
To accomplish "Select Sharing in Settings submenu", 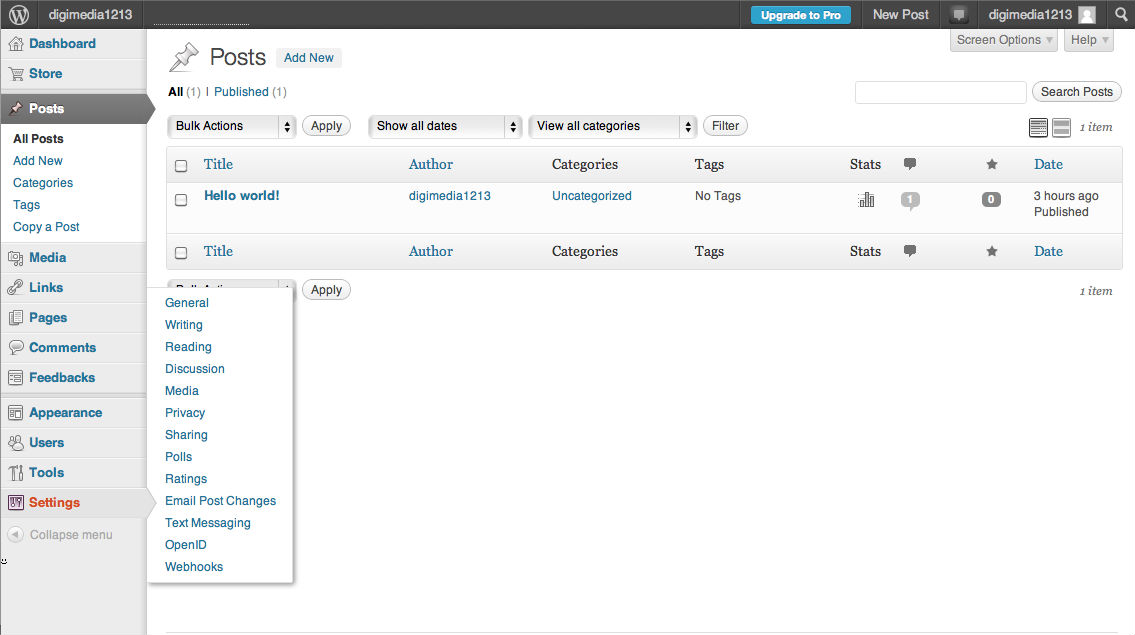I will point(186,434).
